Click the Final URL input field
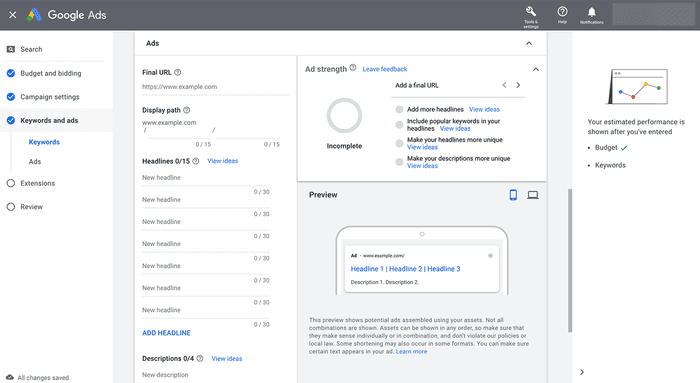This screenshot has height=383, width=700. pos(215,87)
